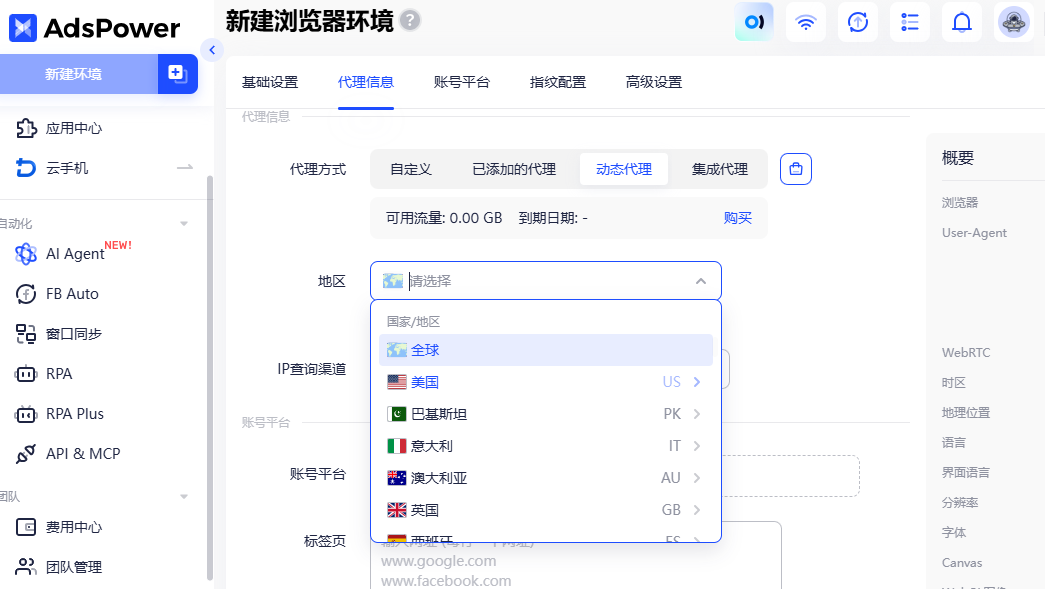This screenshot has width=1045, height=589.
Task: Switch to the 基础设置 tab
Action: [x=270, y=82]
